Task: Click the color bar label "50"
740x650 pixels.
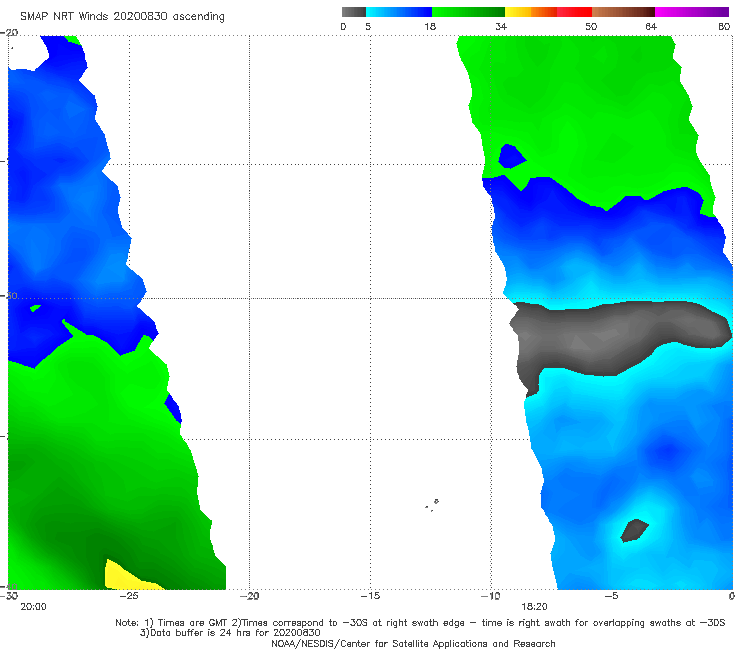Action: pyautogui.click(x=591, y=27)
